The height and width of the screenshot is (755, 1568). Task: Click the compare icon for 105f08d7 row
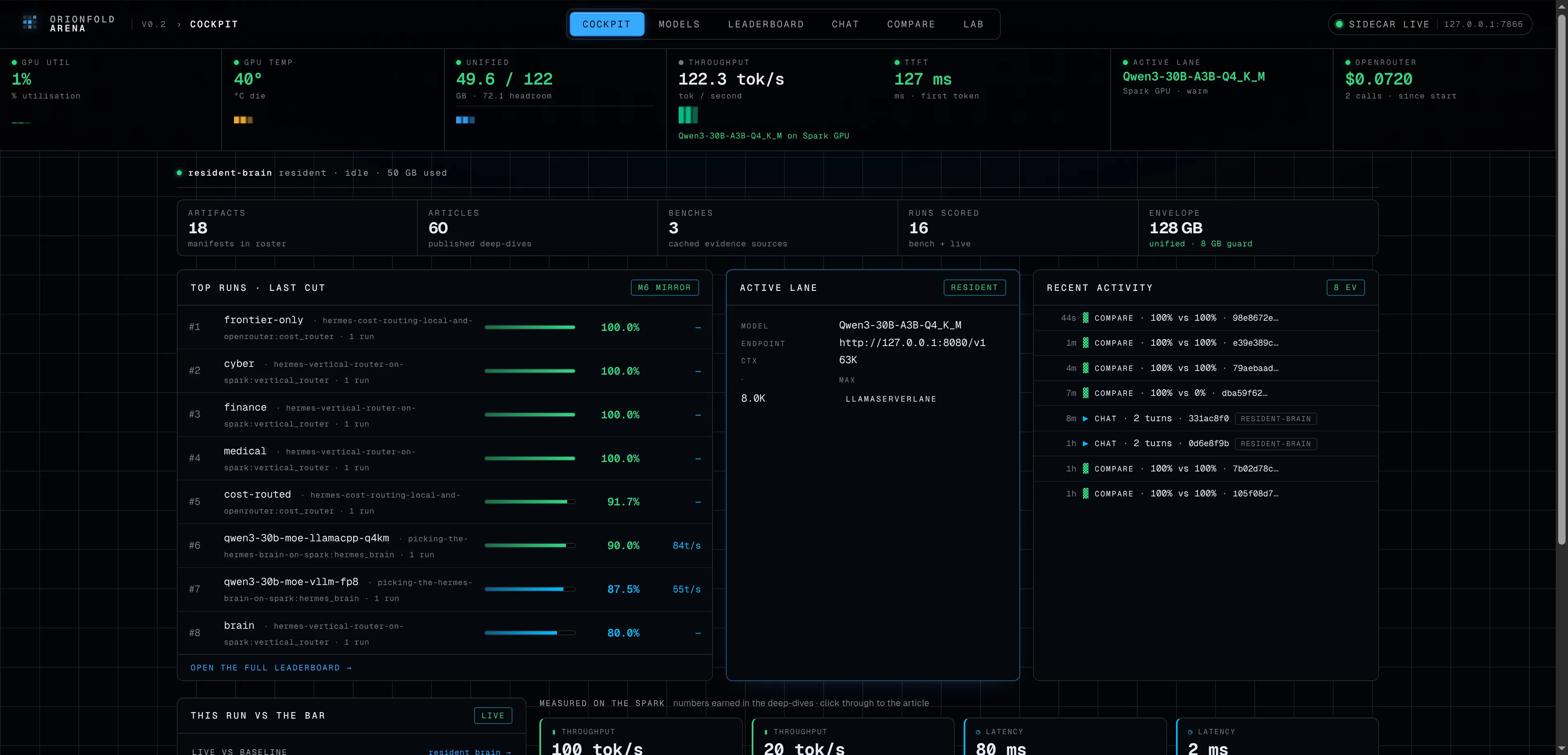click(x=1085, y=494)
